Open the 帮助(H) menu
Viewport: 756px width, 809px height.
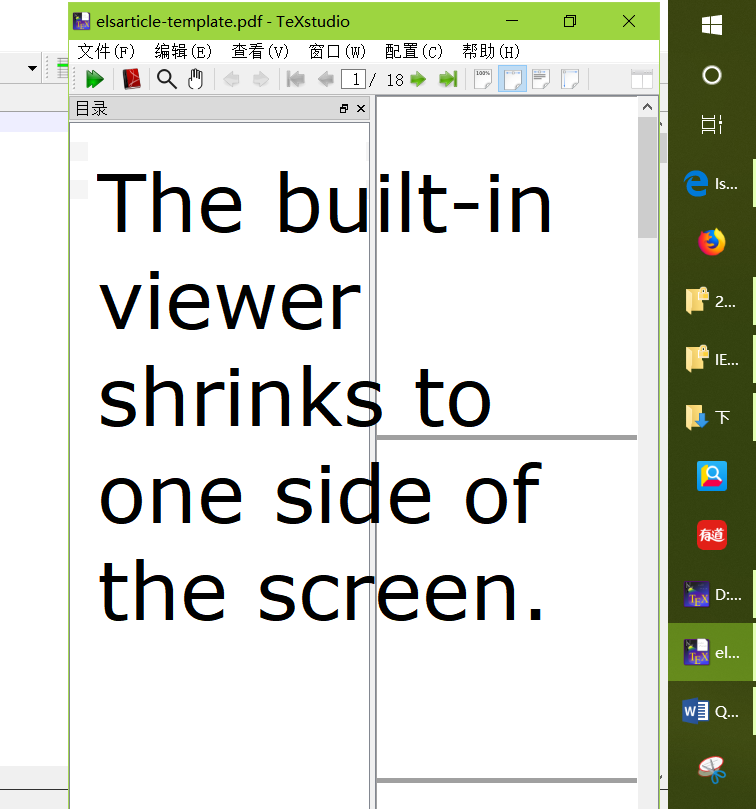click(491, 52)
